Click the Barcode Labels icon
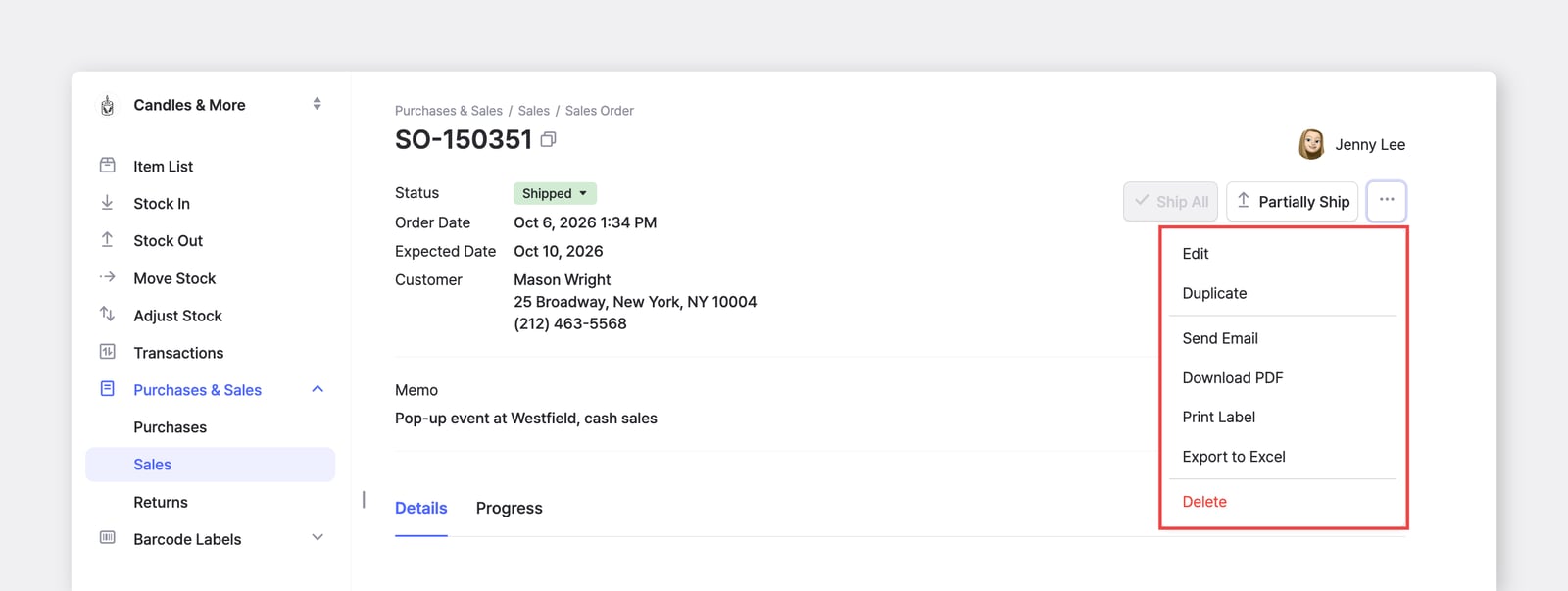Image resolution: width=1568 pixels, height=591 pixels. coord(108,538)
